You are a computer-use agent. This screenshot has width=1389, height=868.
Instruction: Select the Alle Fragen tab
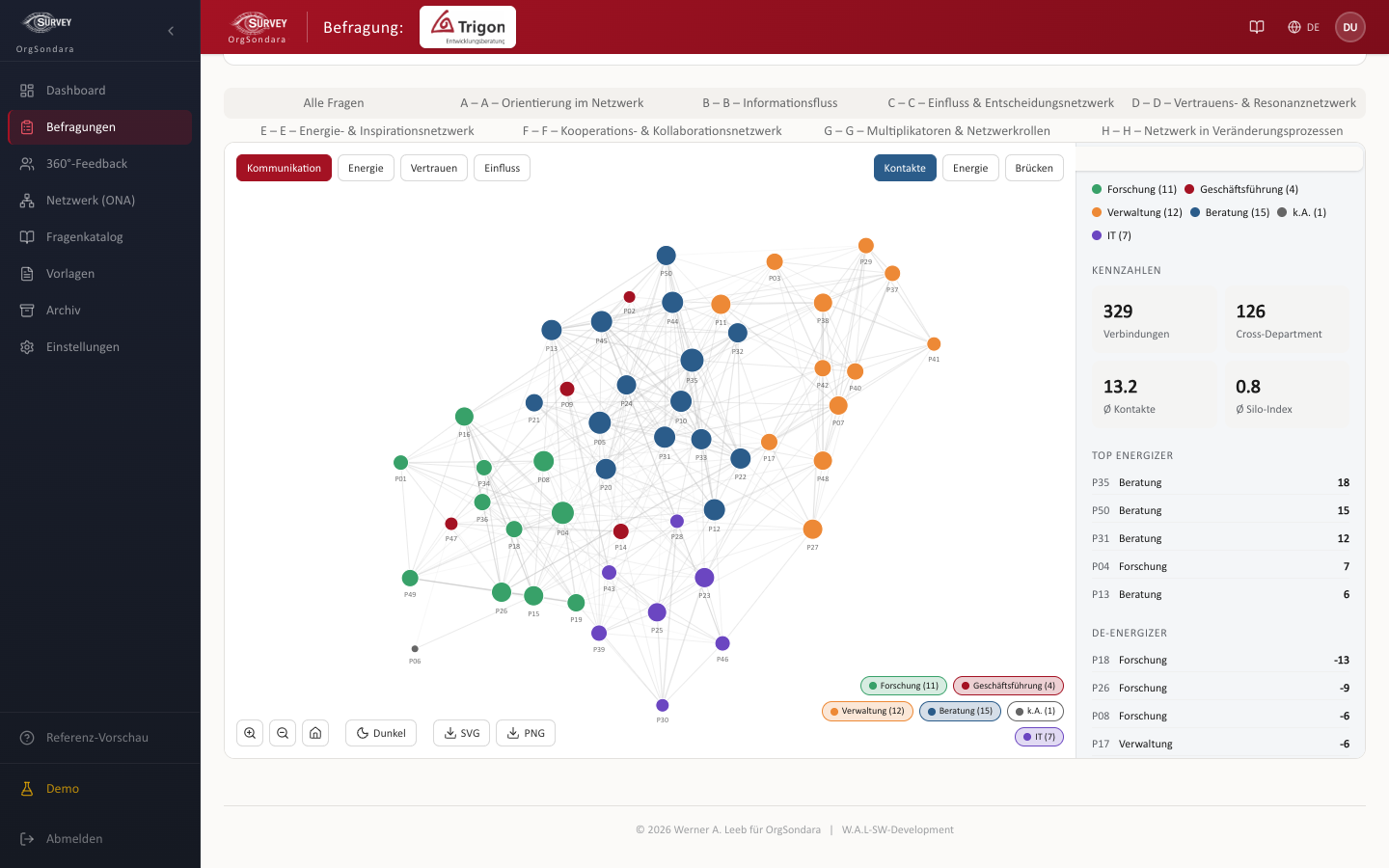point(334,103)
